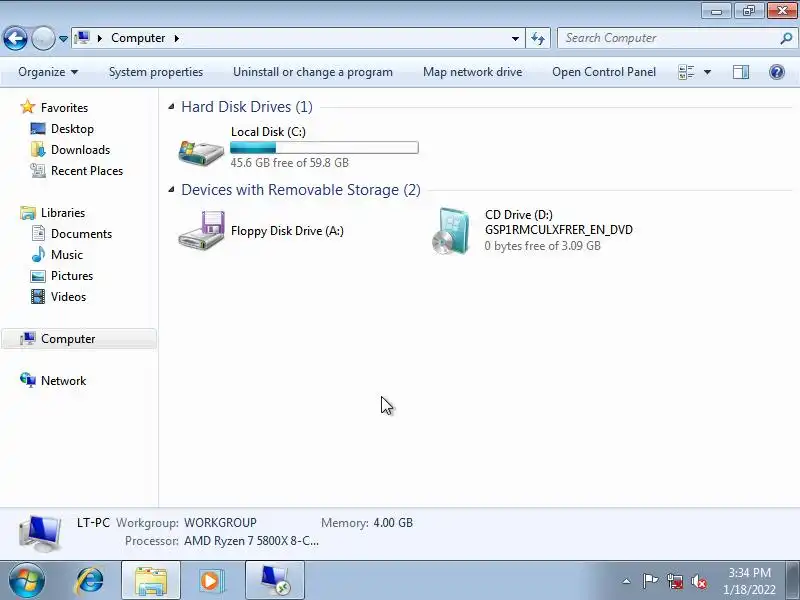This screenshot has height=600, width=800.
Task: Select the Floppy Disk Drive icon
Action: tap(201, 230)
